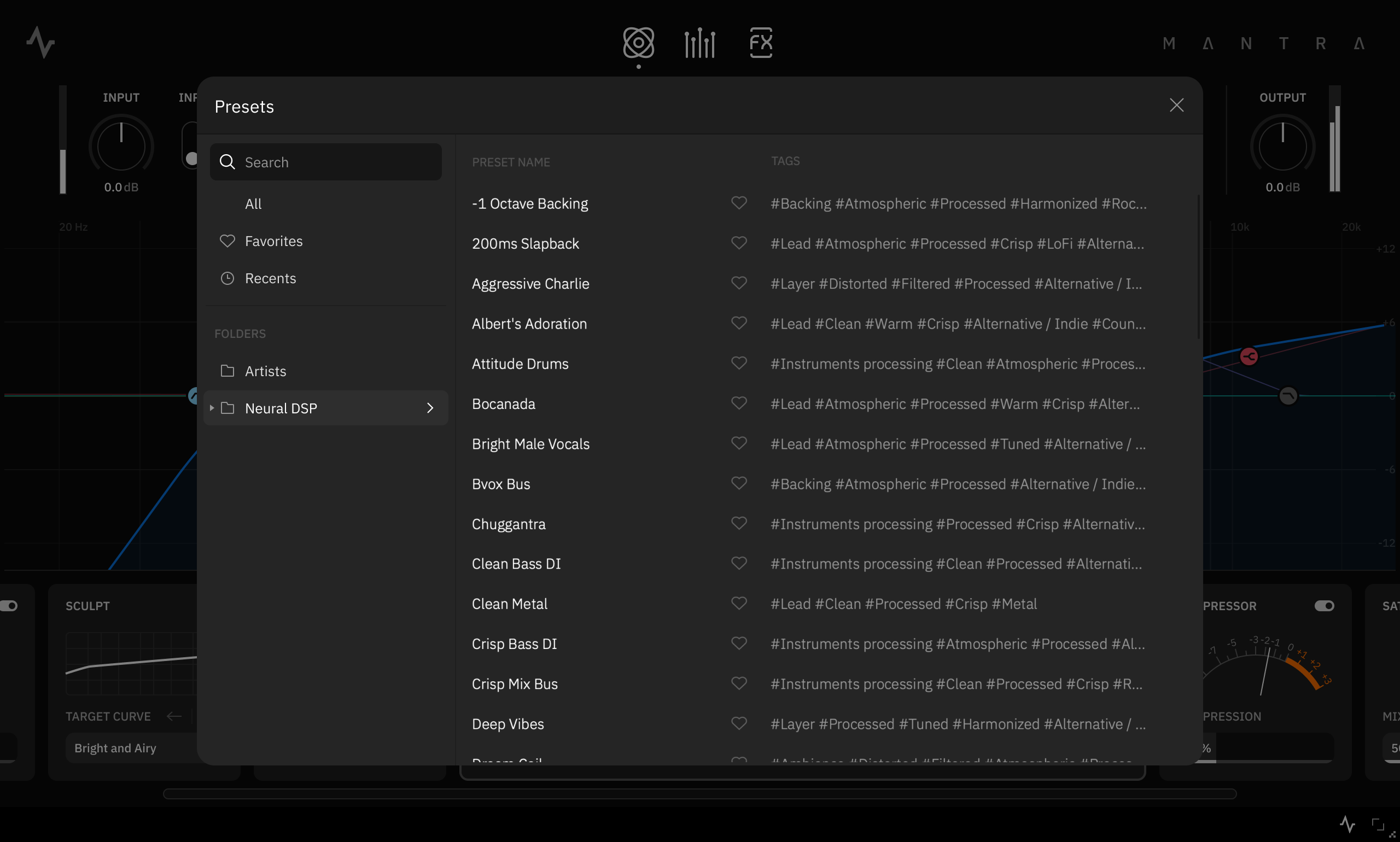Click the compression amount slider
The image size is (1400, 842).
(x=1267, y=748)
